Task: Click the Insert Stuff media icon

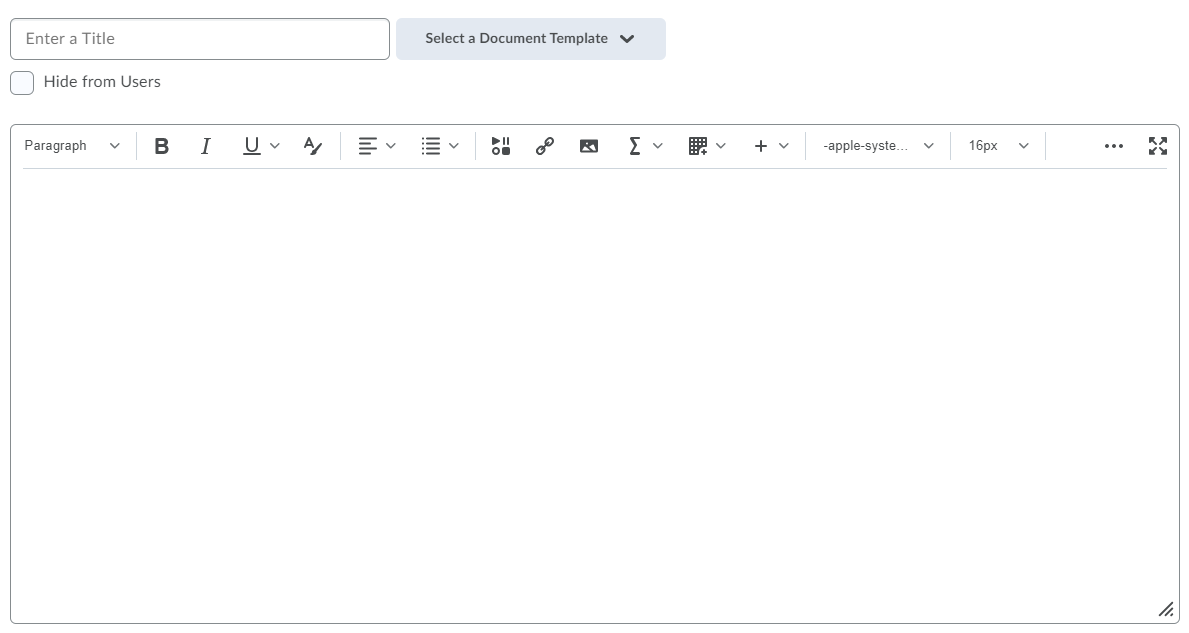Action: click(501, 146)
